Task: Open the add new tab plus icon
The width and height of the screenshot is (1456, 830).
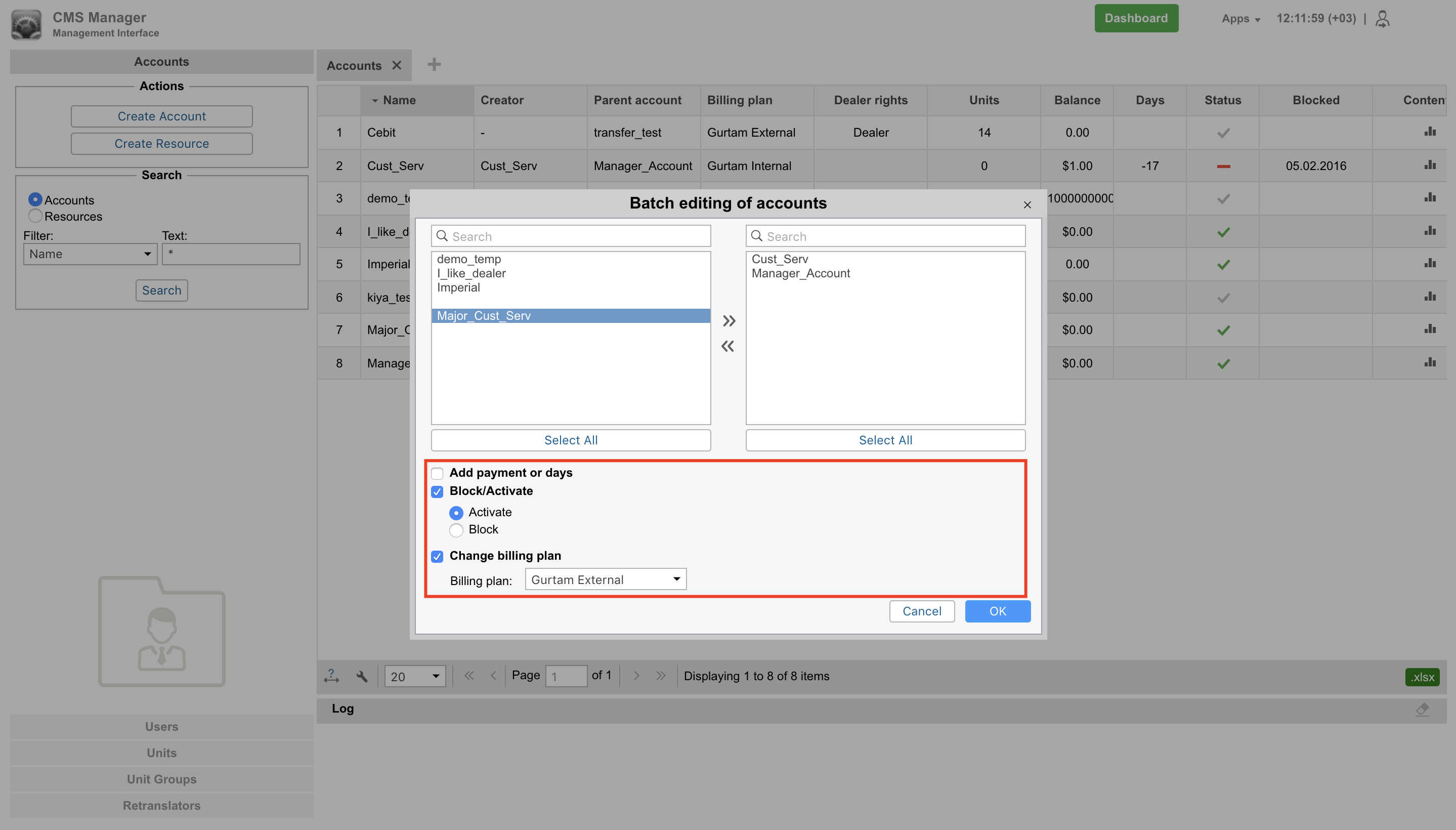Action: pyautogui.click(x=434, y=64)
